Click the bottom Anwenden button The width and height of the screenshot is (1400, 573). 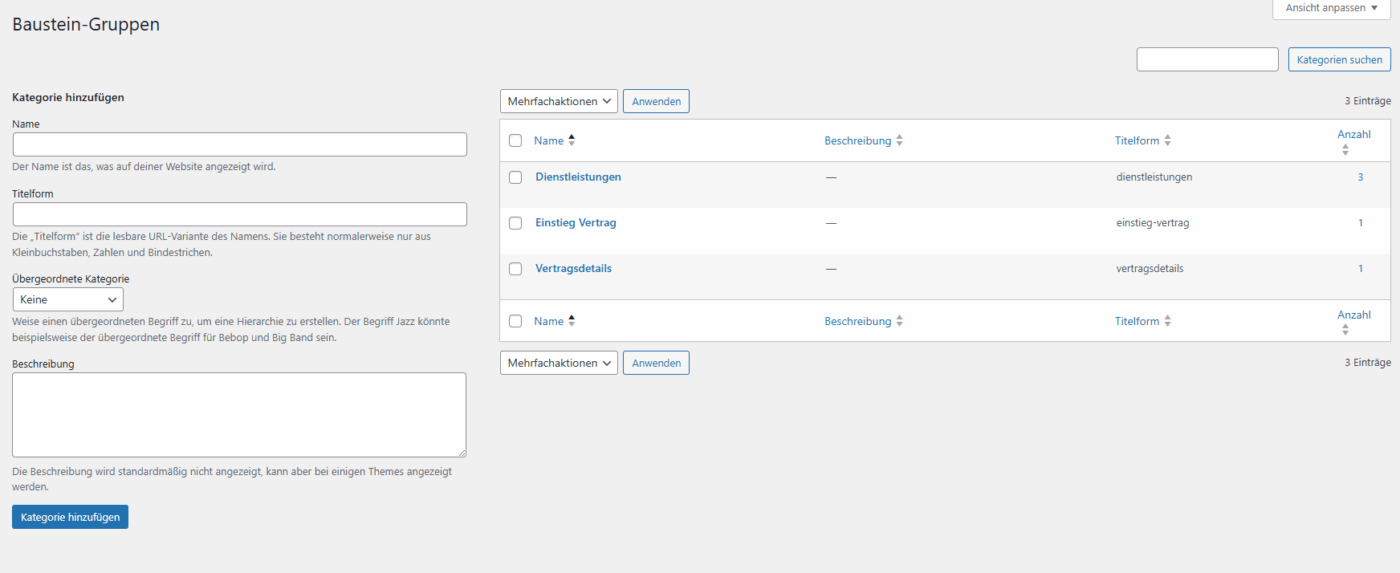click(x=656, y=363)
